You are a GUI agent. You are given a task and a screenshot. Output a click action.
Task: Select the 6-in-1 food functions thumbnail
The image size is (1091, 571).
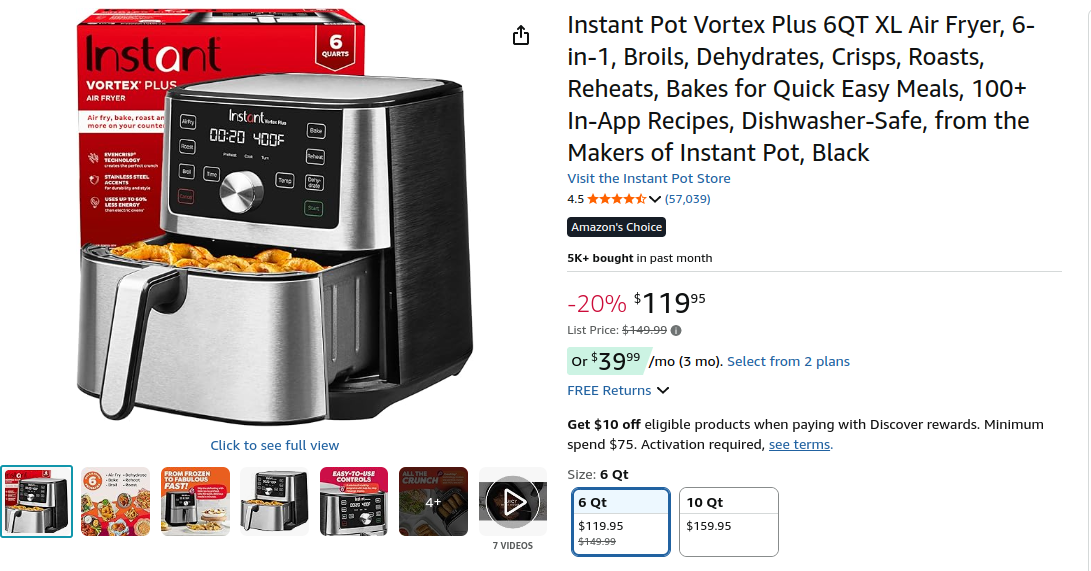click(116, 501)
